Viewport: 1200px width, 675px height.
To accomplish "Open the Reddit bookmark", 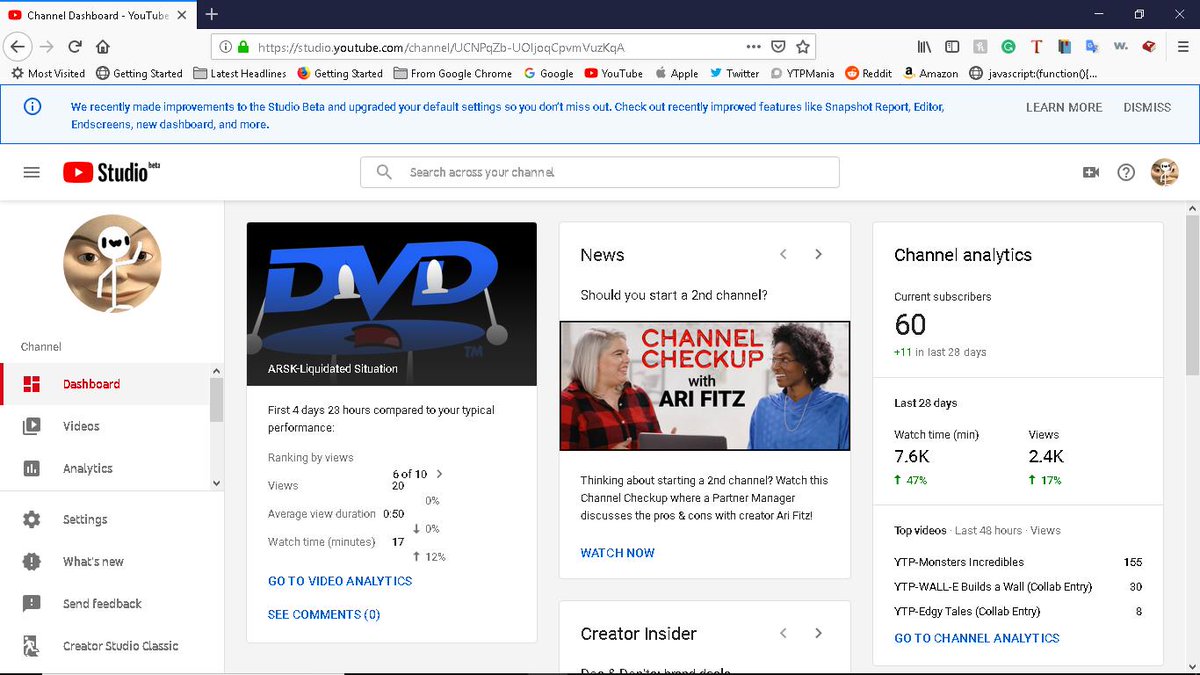I will (869, 73).
